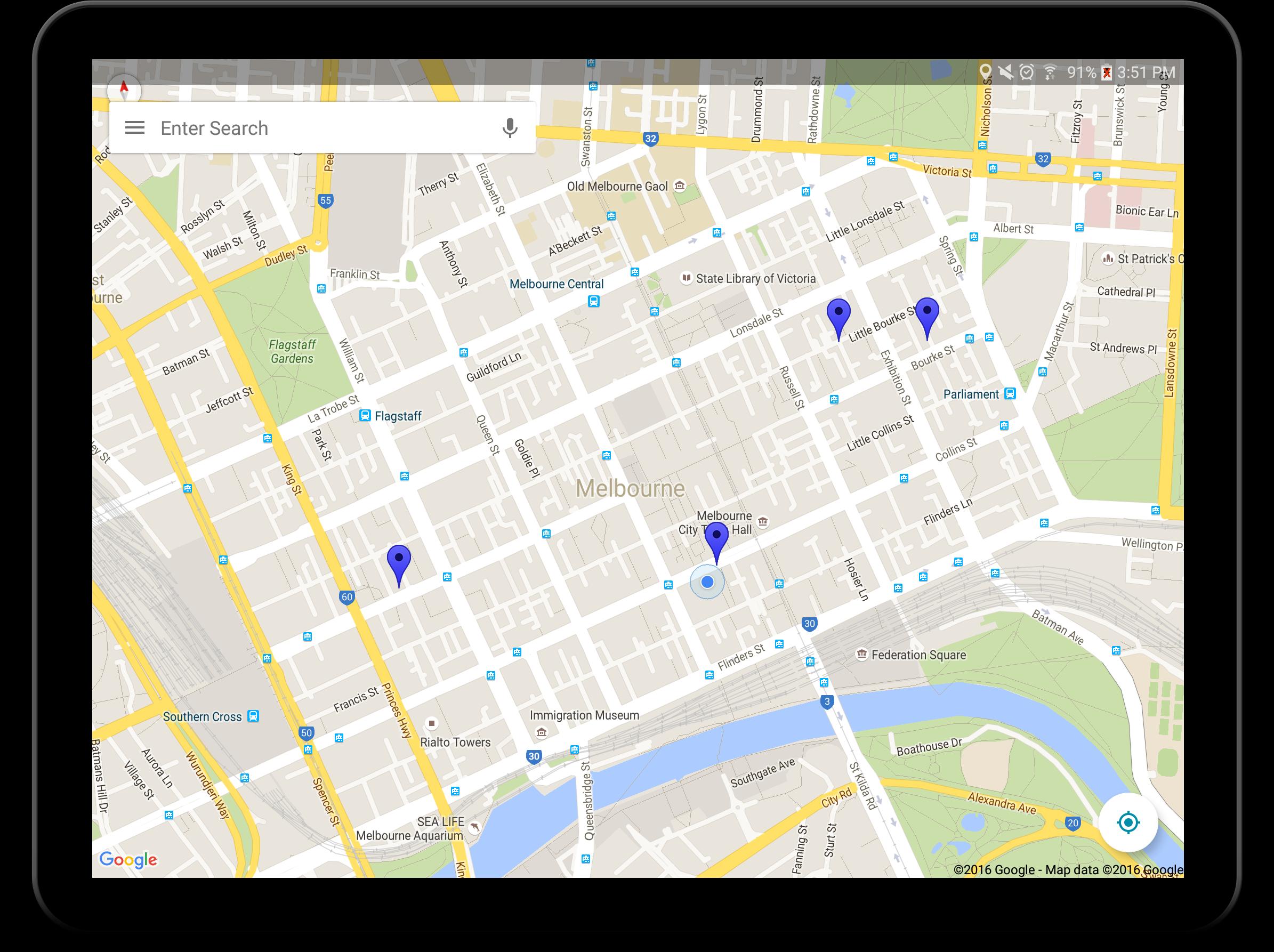Tap the route 50 highway shield
Image resolution: width=1274 pixels, height=952 pixels.
coord(306,733)
